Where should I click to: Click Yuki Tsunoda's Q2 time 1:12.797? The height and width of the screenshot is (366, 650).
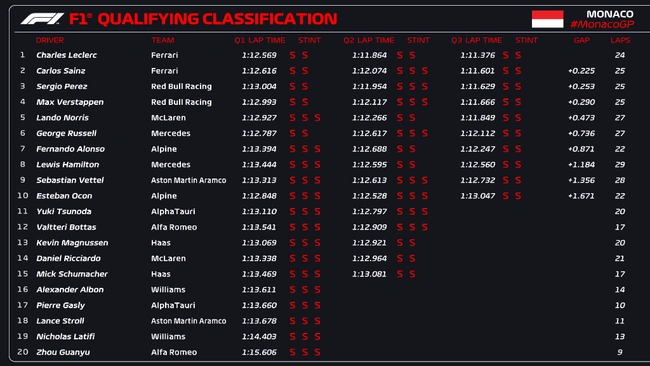(369, 211)
